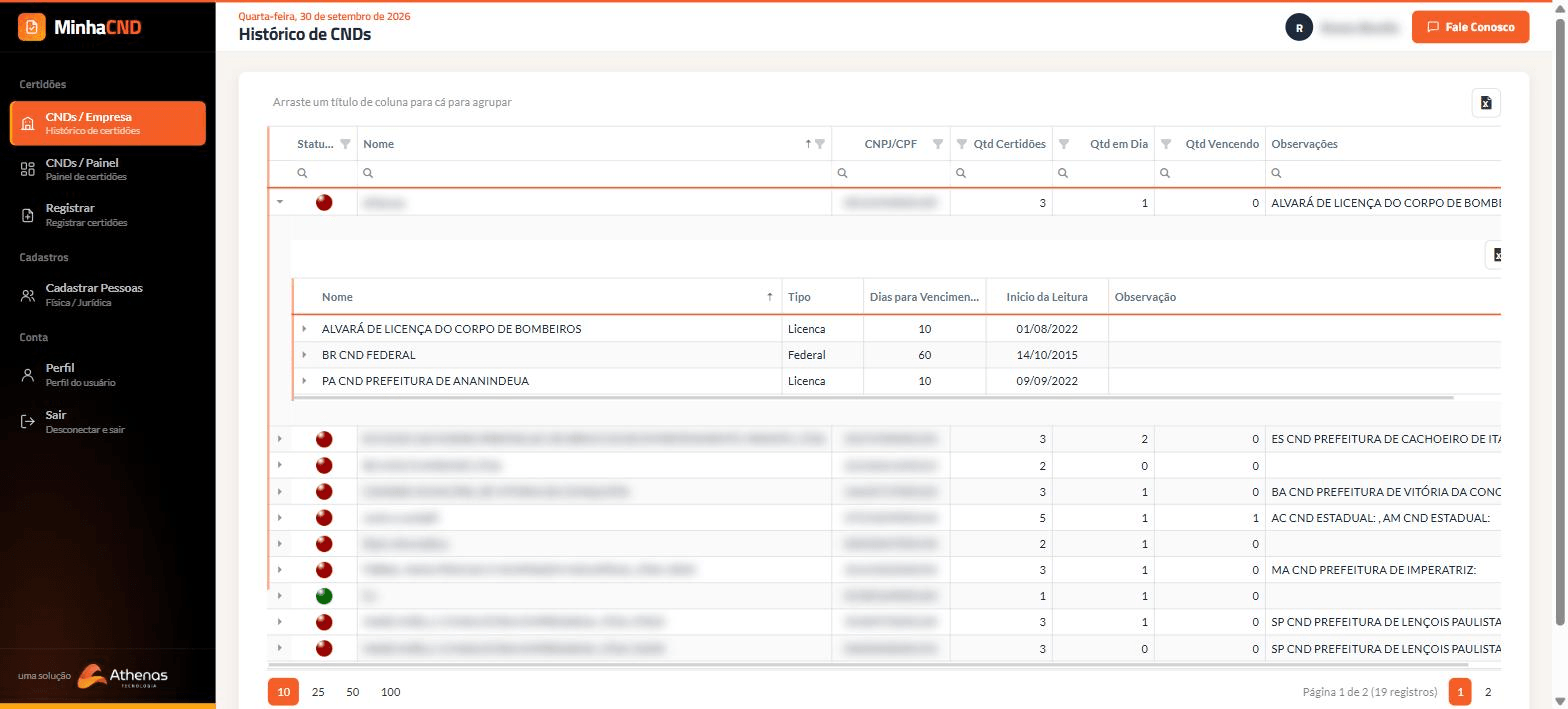Expand the BR CND FEDERAL row
1568x709 pixels.
point(304,355)
